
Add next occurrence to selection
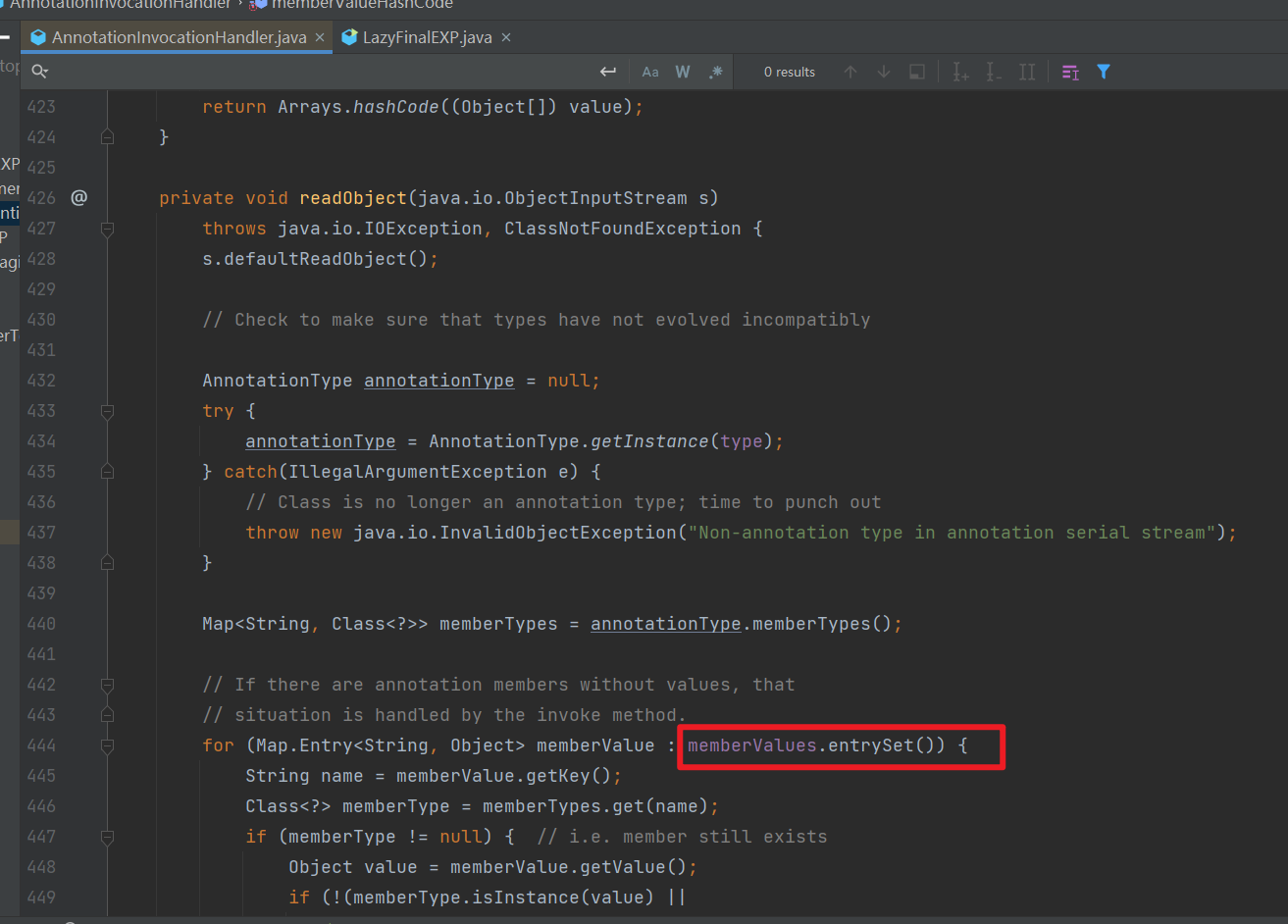tap(959, 71)
